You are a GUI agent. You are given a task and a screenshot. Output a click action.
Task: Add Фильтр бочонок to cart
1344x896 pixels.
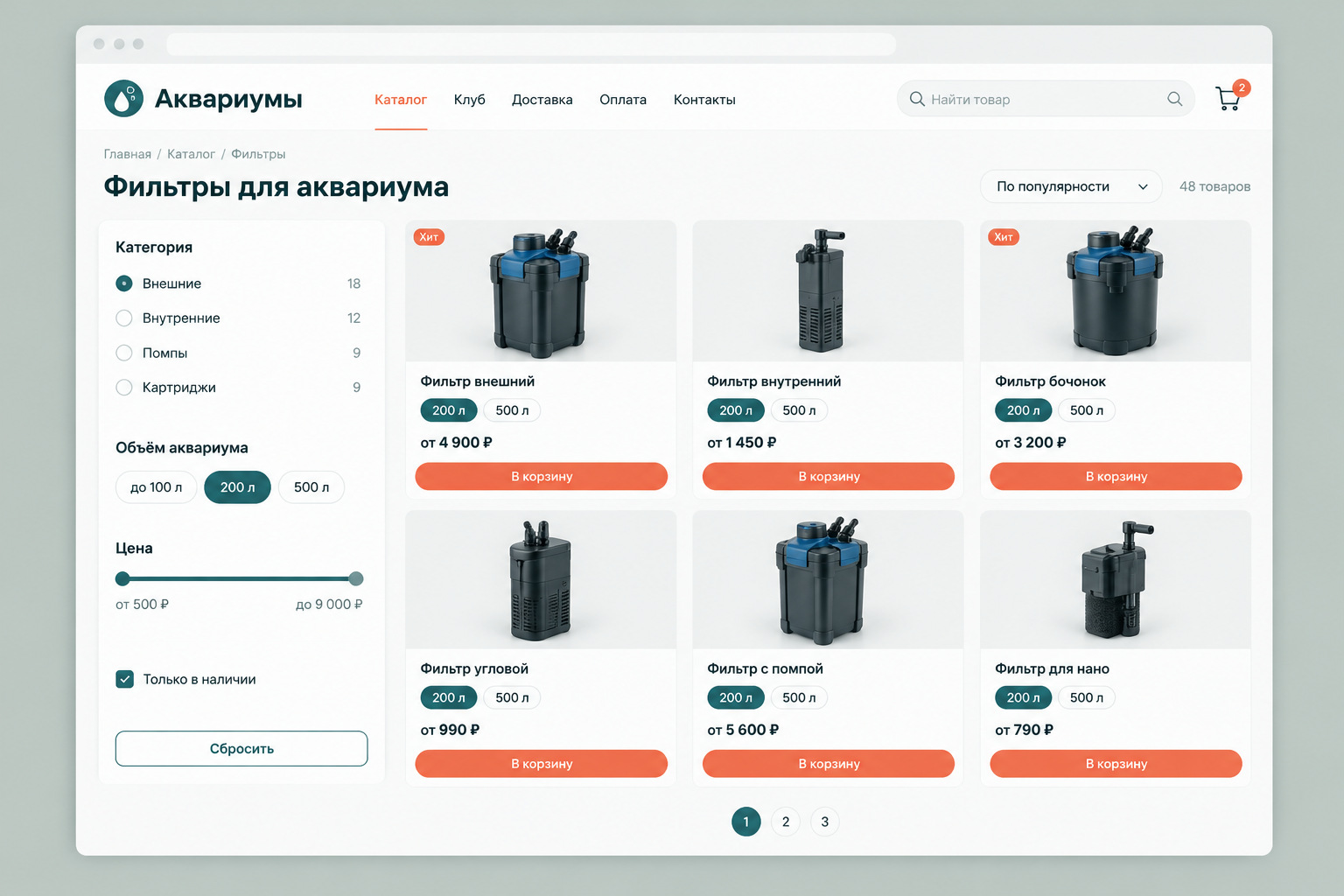click(x=1116, y=476)
